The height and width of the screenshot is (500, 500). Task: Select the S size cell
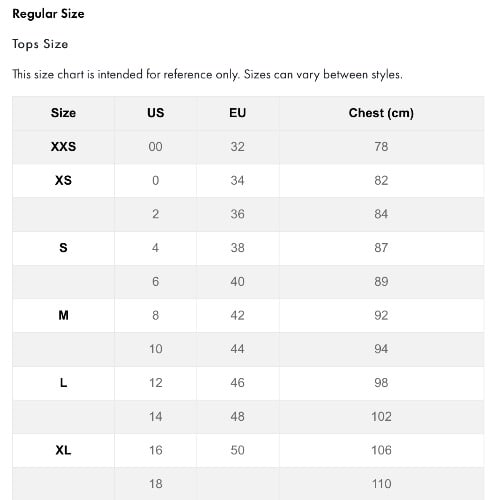point(63,248)
